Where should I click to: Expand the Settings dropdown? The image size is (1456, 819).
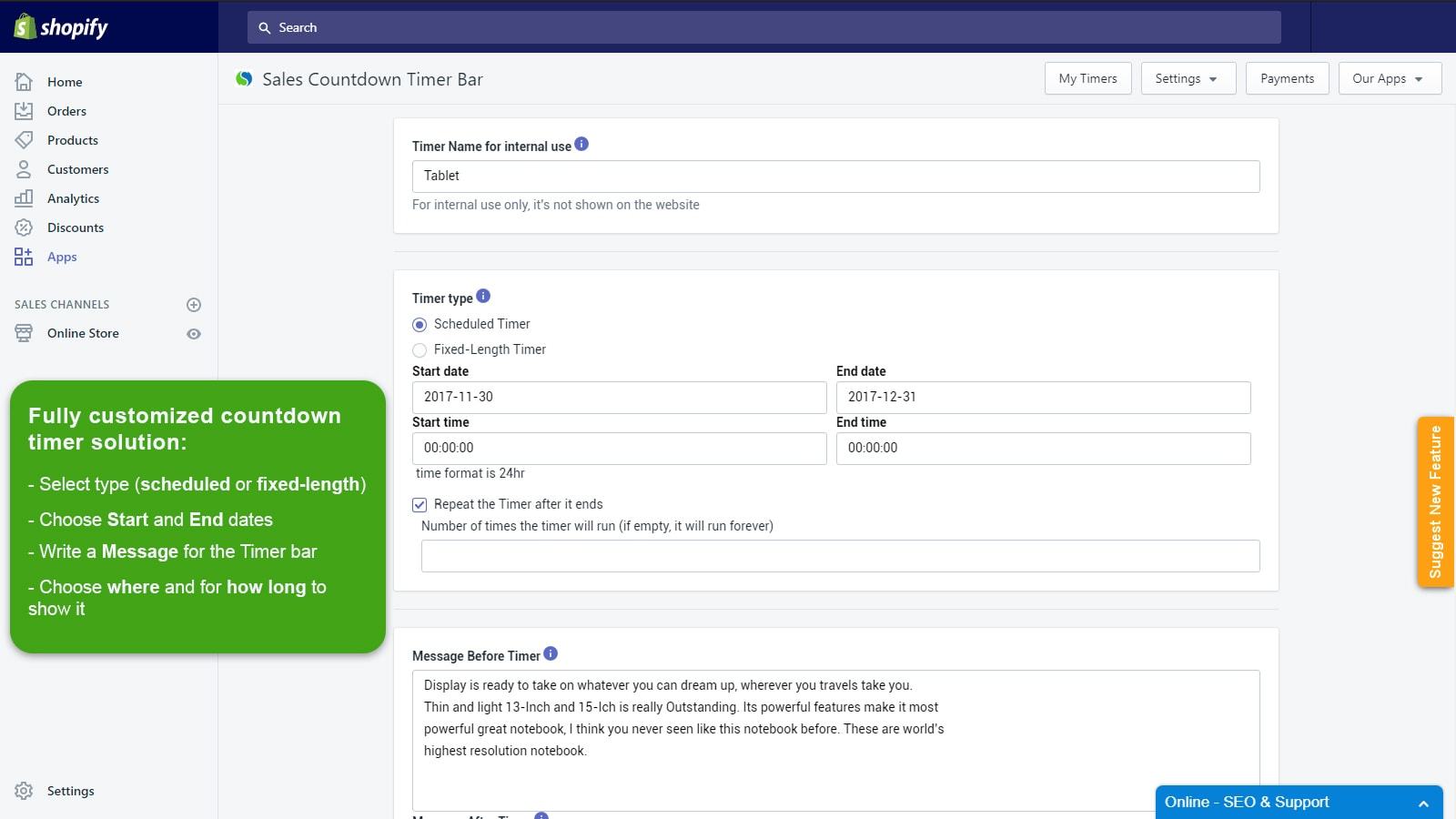click(x=1188, y=78)
